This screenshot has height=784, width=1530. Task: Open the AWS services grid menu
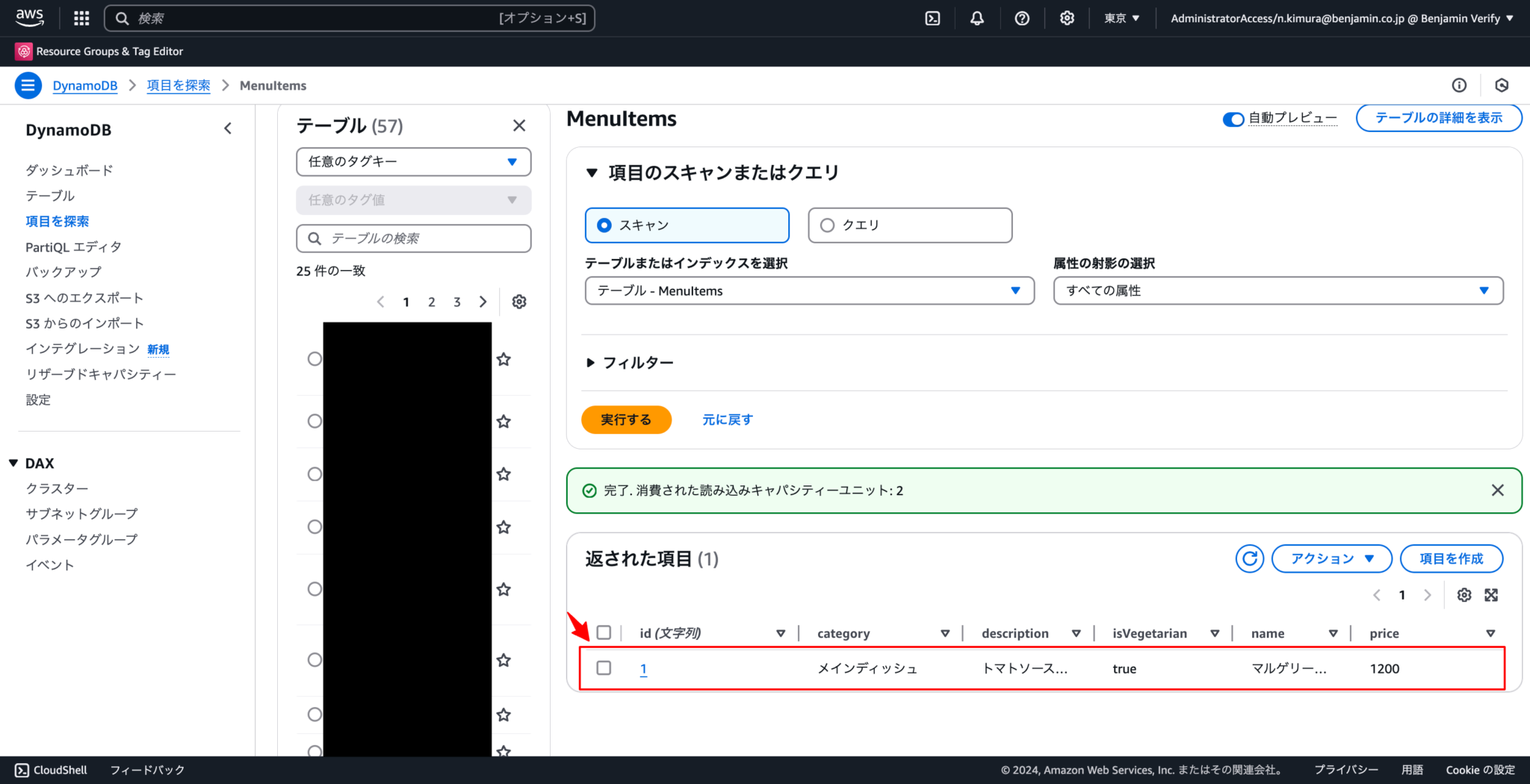tap(81, 18)
